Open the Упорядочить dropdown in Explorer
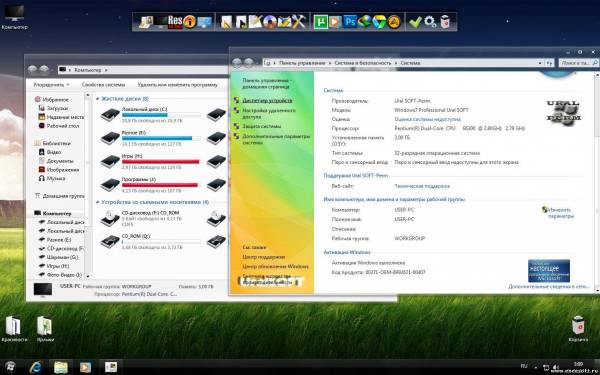The height and width of the screenshot is (375, 600). click(x=52, y=85)
